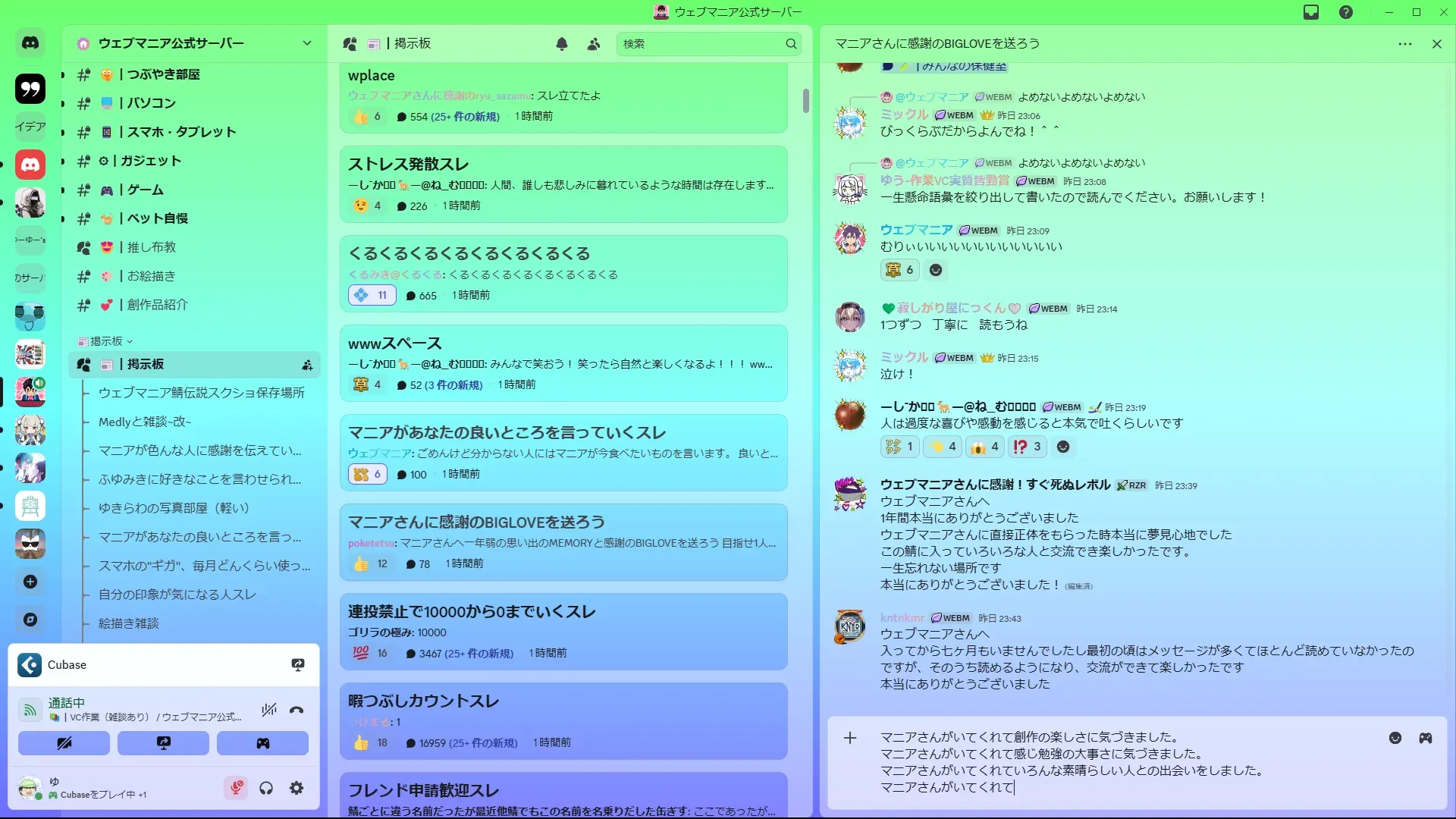Open the thread's three-dot more menu
The height and width of the screenshot is (819, 1456).
click(x=1404, y=44)
